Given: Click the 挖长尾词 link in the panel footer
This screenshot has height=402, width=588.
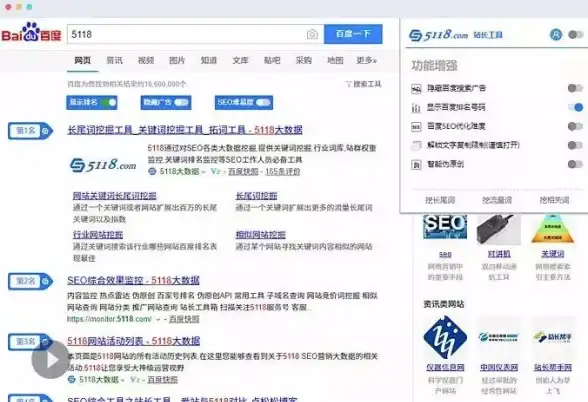Looking at the screenshot, I should [440, 200].
